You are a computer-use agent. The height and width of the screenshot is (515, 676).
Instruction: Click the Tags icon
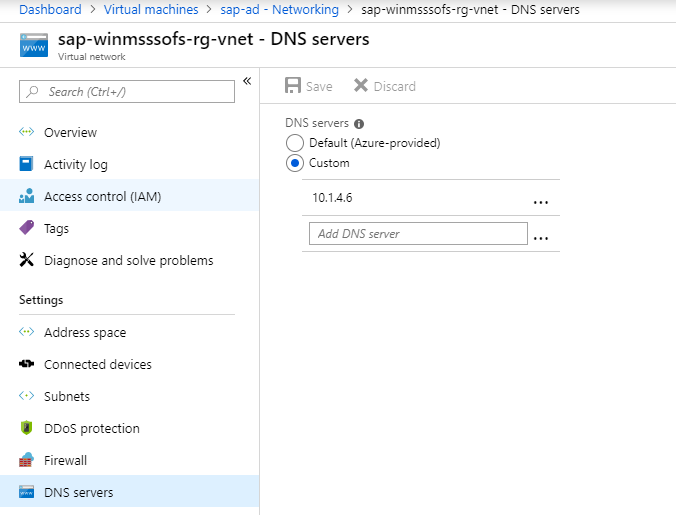27,229
